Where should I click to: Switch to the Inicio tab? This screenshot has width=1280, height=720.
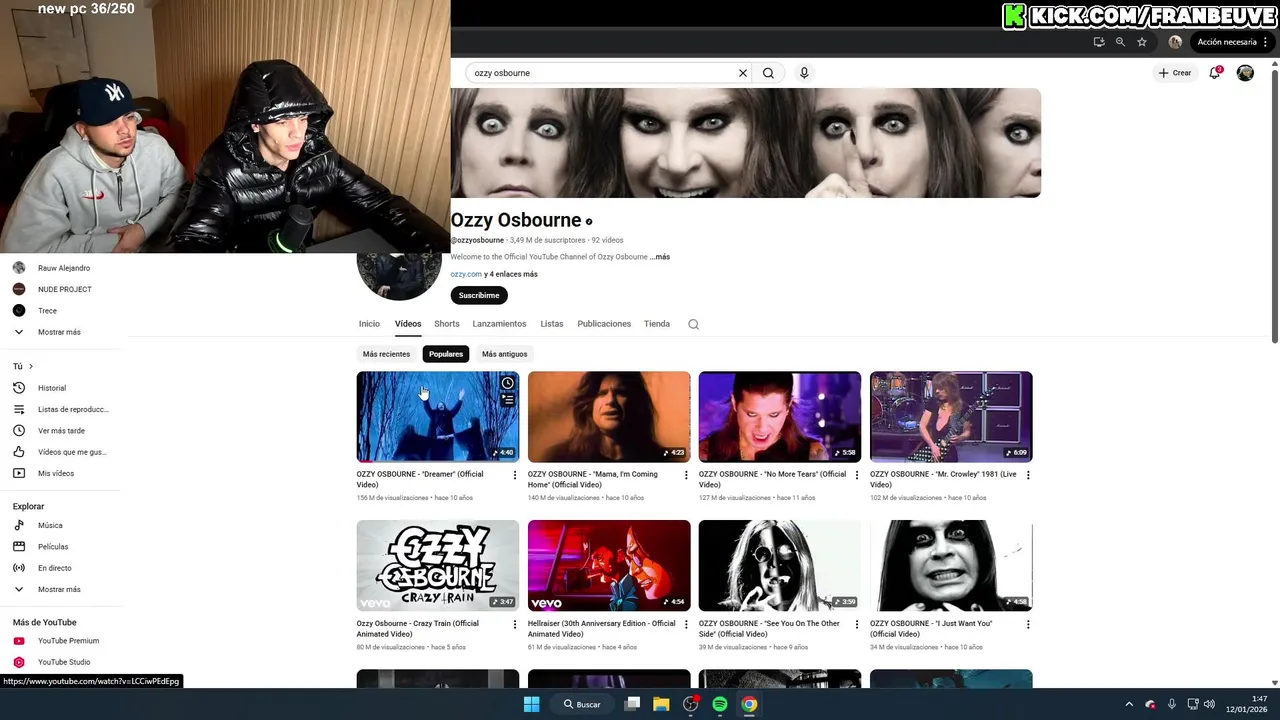[369, 324]
